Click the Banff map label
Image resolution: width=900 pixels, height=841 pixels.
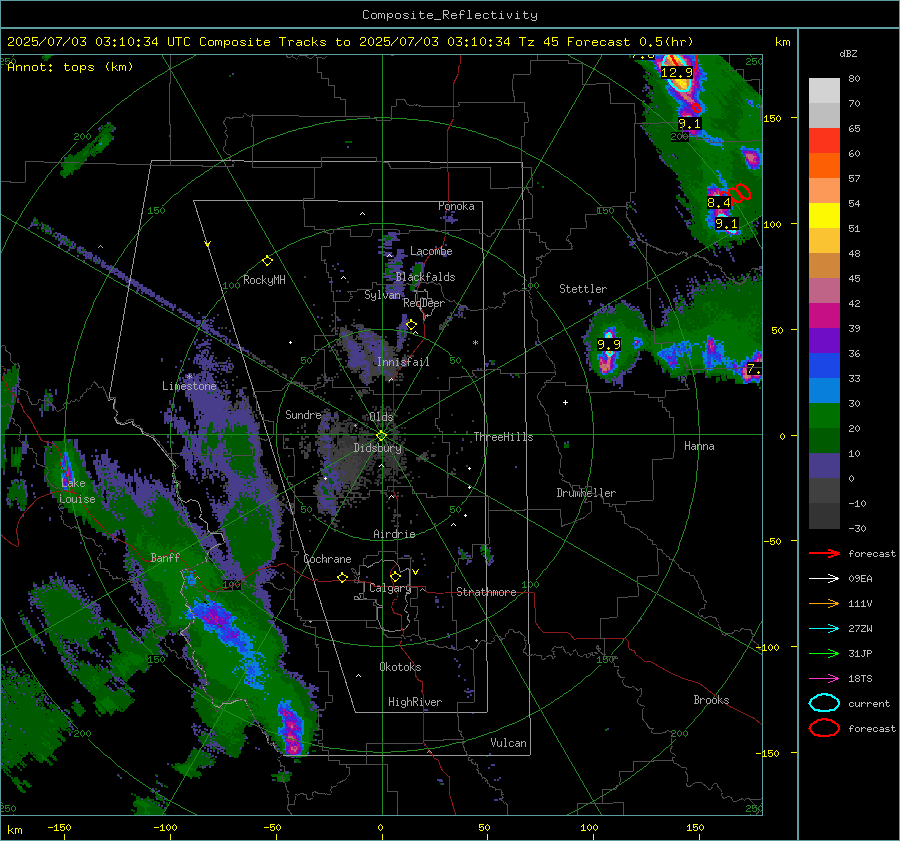[x=165, y=557]
